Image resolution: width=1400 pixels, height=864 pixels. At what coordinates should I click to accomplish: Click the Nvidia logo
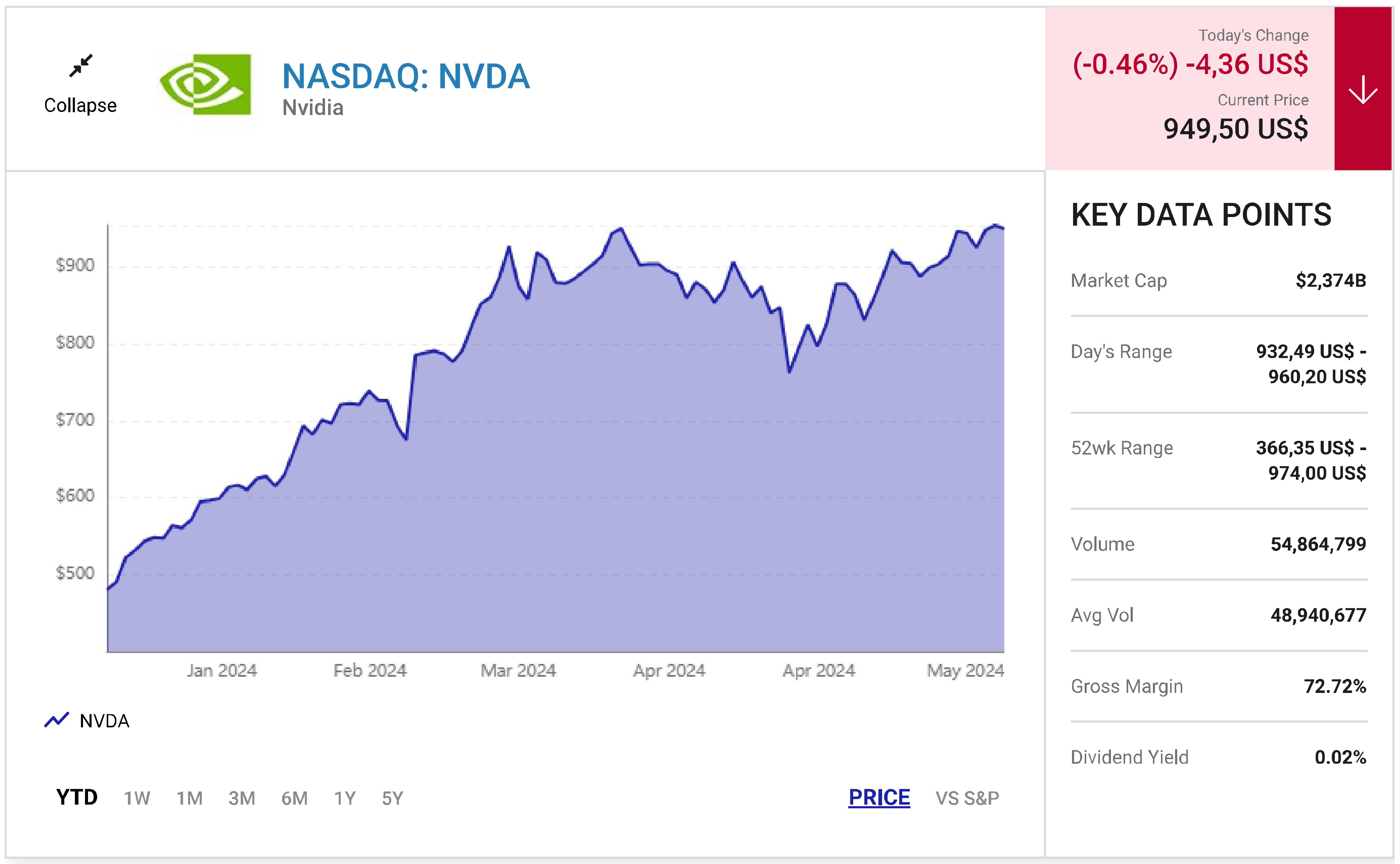coord(206,85)
